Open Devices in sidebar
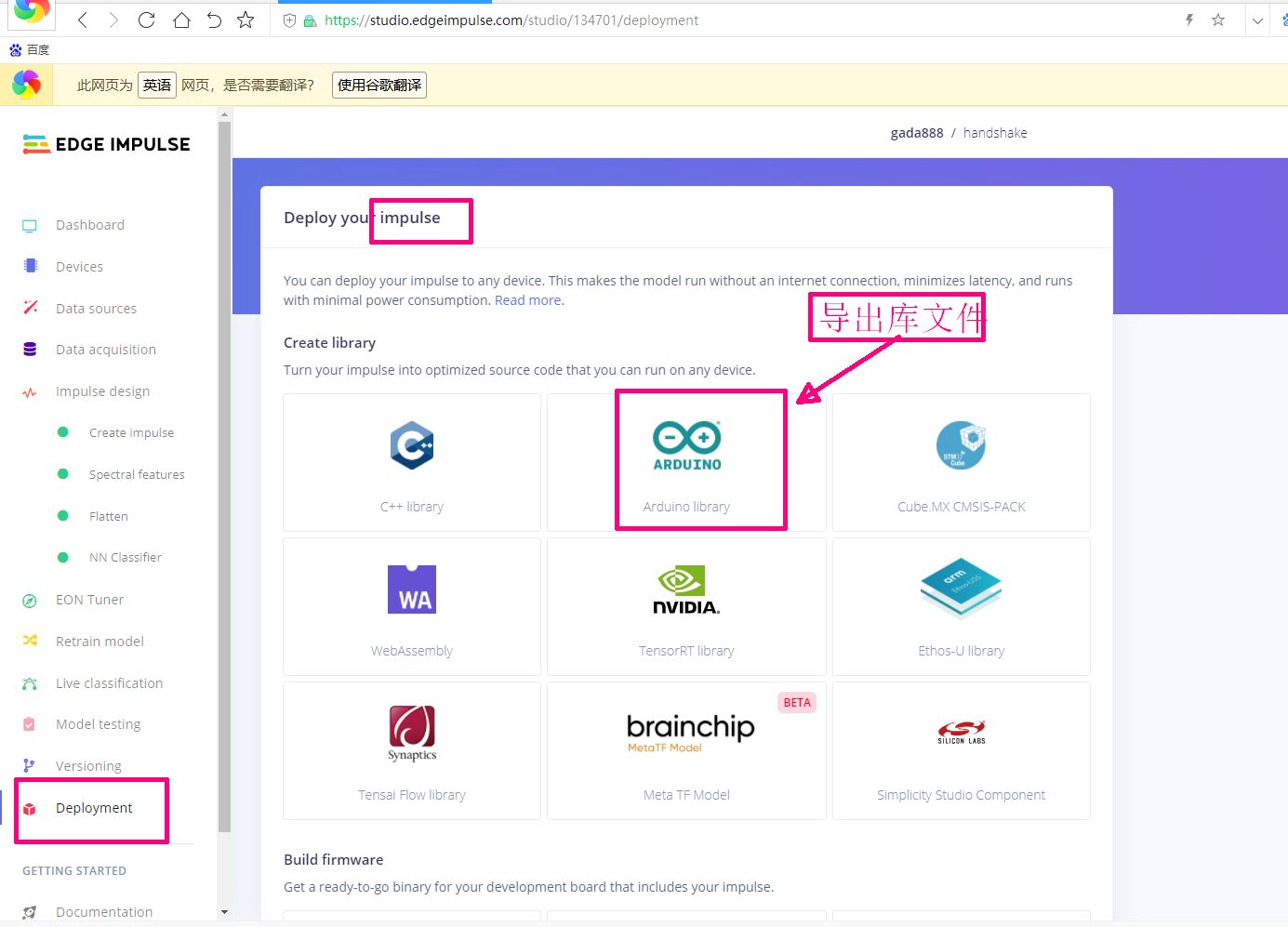The width and height of the screenshot is (1288, 927). 79,267
